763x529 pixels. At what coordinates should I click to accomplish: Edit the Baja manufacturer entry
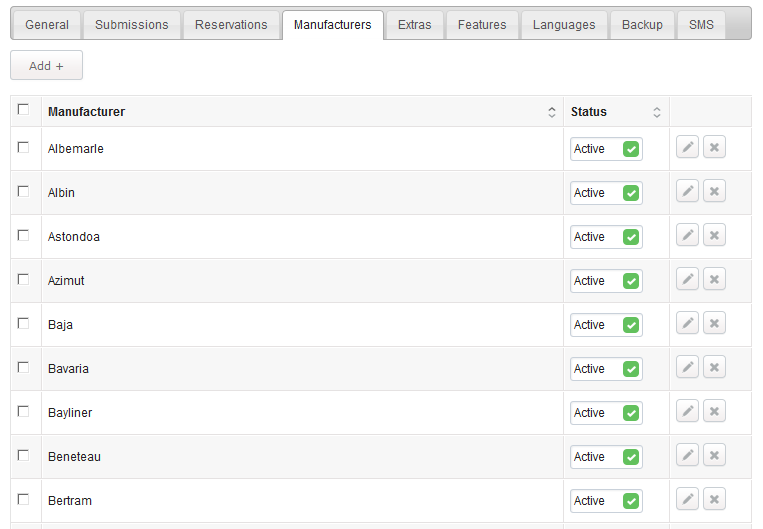(687, 324)
